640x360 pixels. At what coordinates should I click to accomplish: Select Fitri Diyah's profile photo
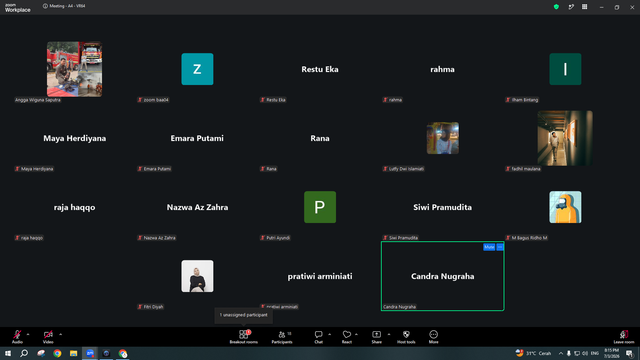click(x=197, y=276)
